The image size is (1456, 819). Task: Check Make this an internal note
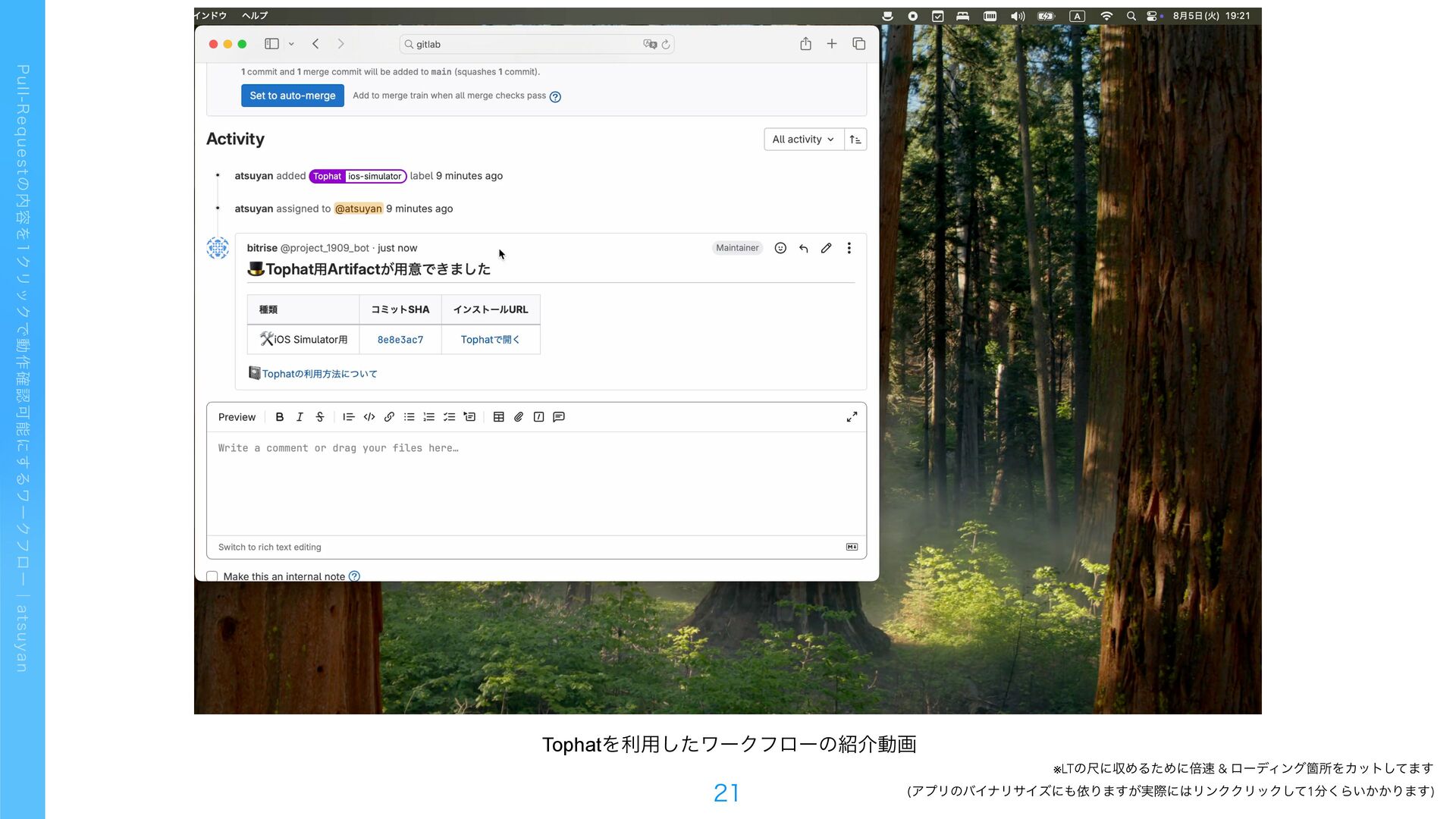click(x=212, y=576)
